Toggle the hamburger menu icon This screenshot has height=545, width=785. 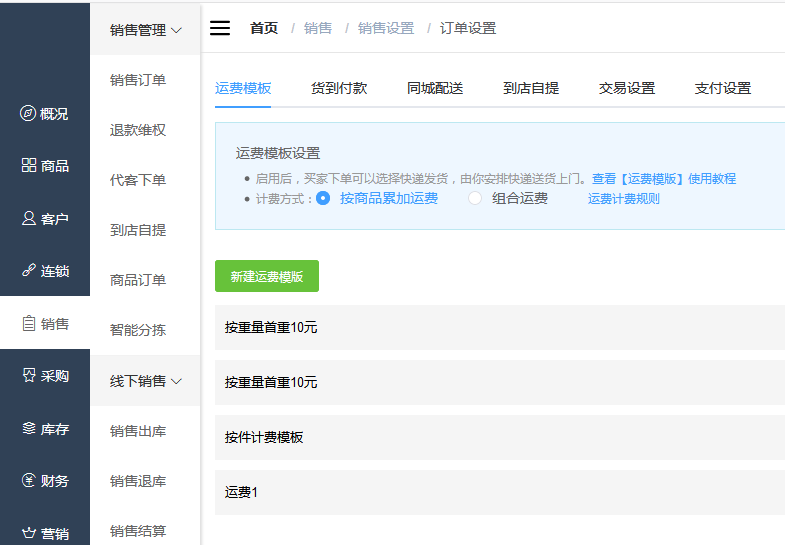(x=220, y=28)
